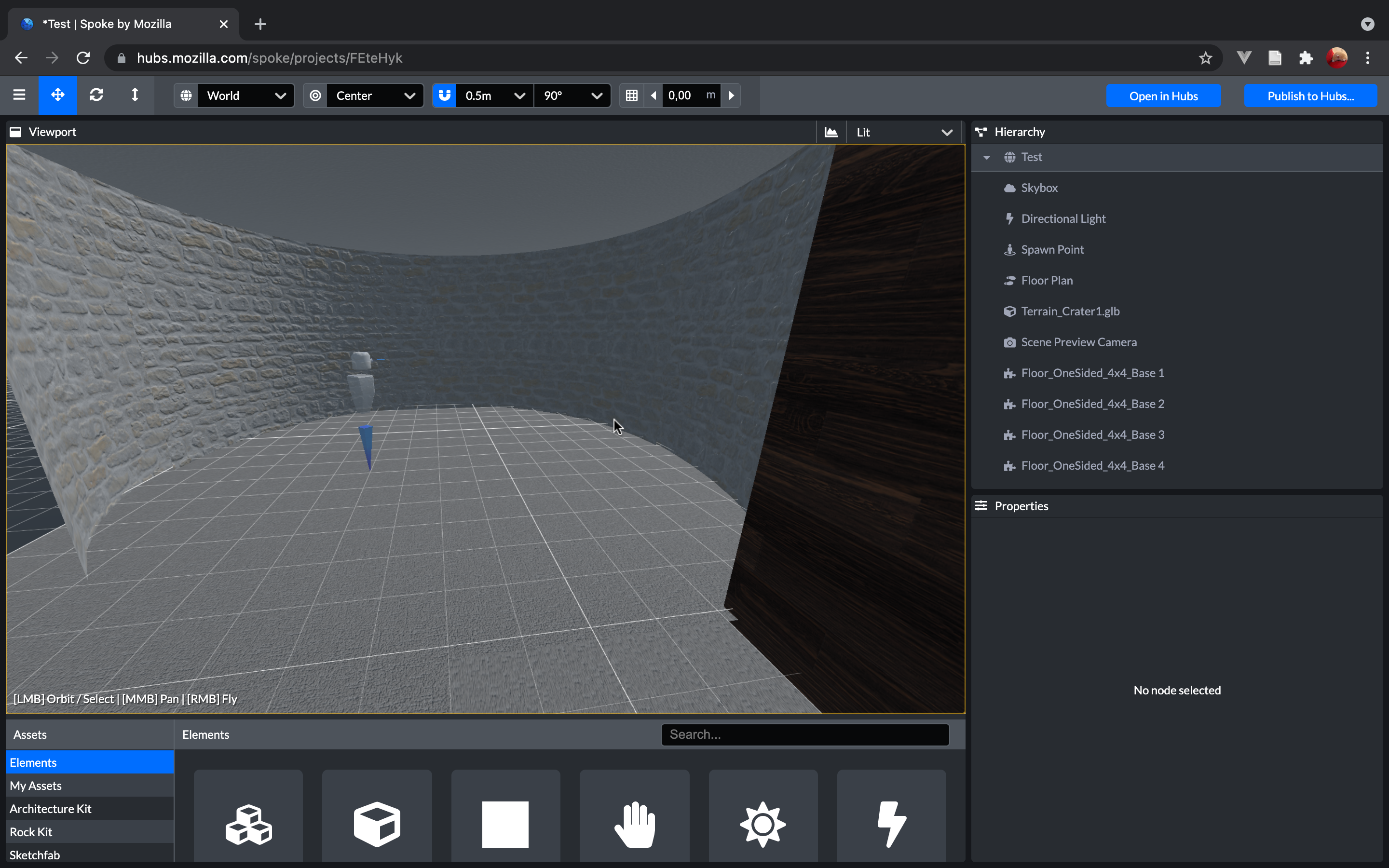Select the Scale tool
1389x868 pixels.
point(135,95)
